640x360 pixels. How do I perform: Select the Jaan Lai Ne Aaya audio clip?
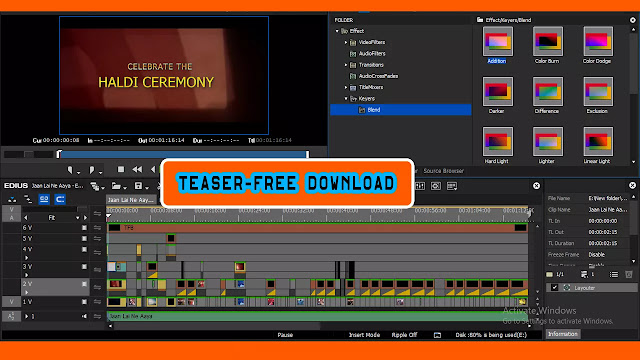(318, 316)
